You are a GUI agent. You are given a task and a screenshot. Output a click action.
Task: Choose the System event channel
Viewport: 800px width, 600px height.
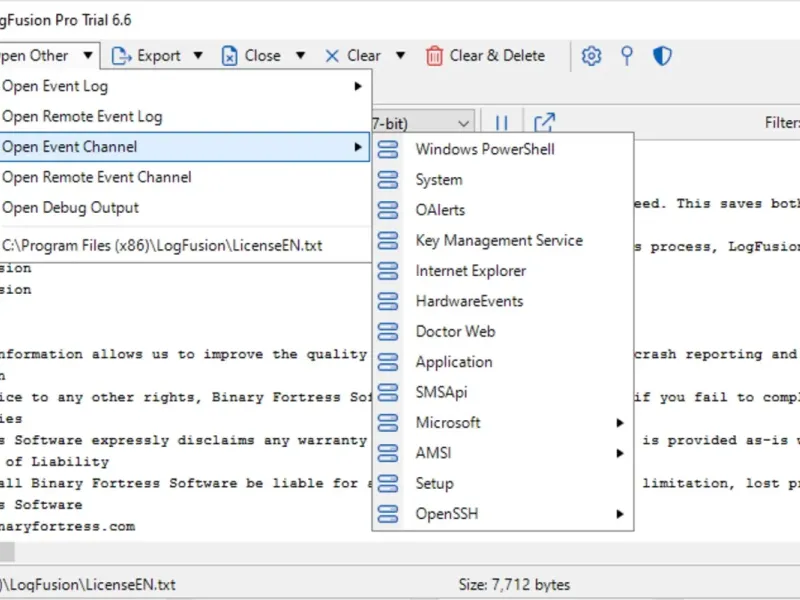point(503,180)
